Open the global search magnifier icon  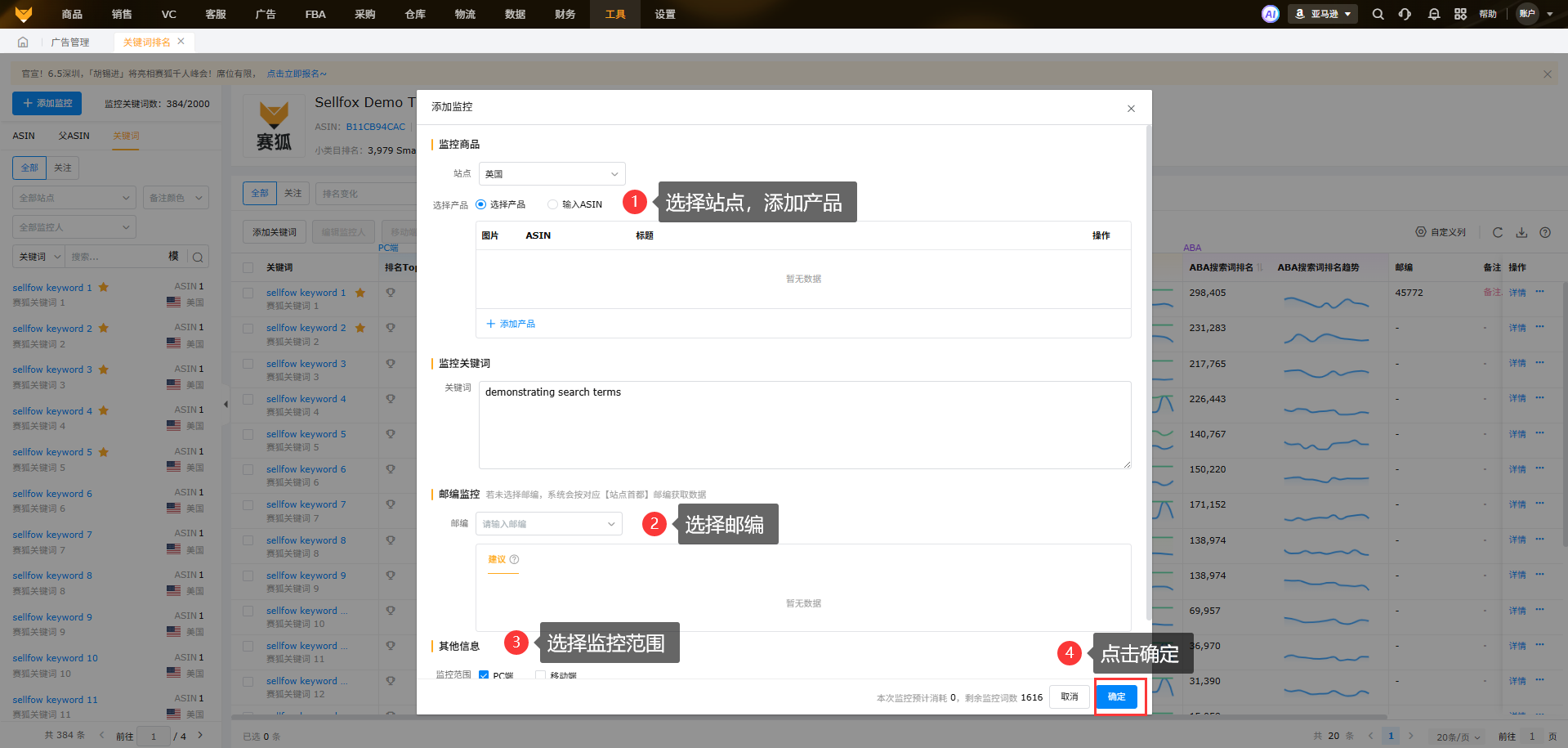1378,14
